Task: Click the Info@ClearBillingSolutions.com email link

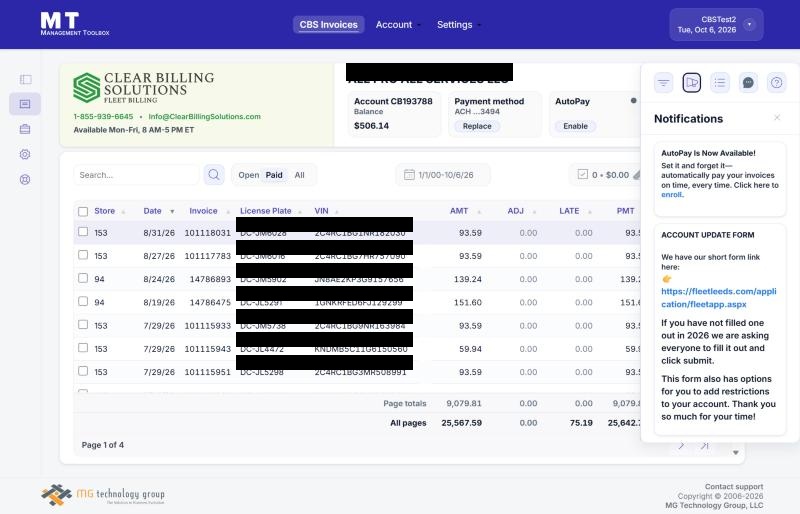Action: [x=205, y=116]
